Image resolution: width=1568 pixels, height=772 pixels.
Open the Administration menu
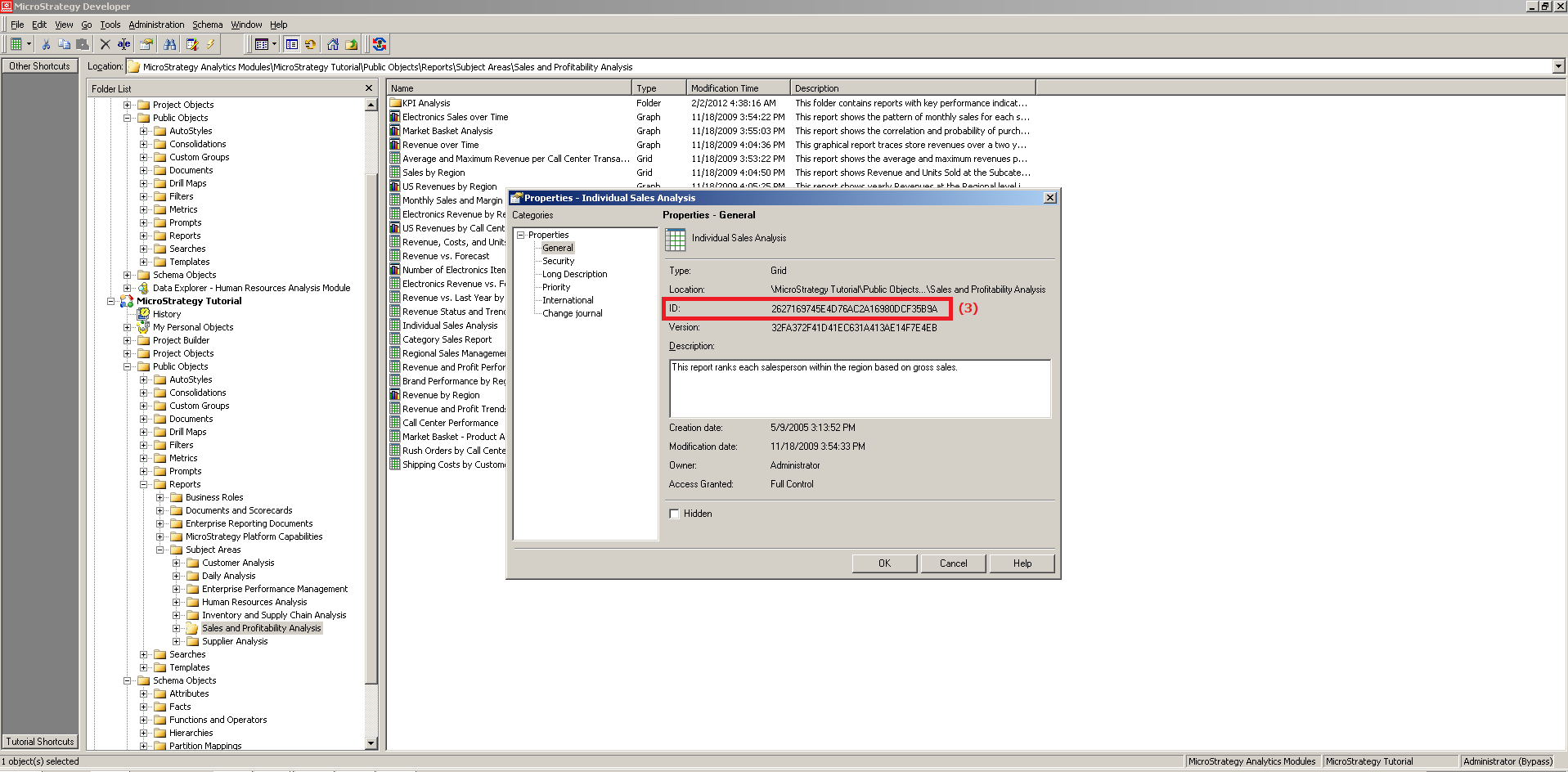(156, 25)
